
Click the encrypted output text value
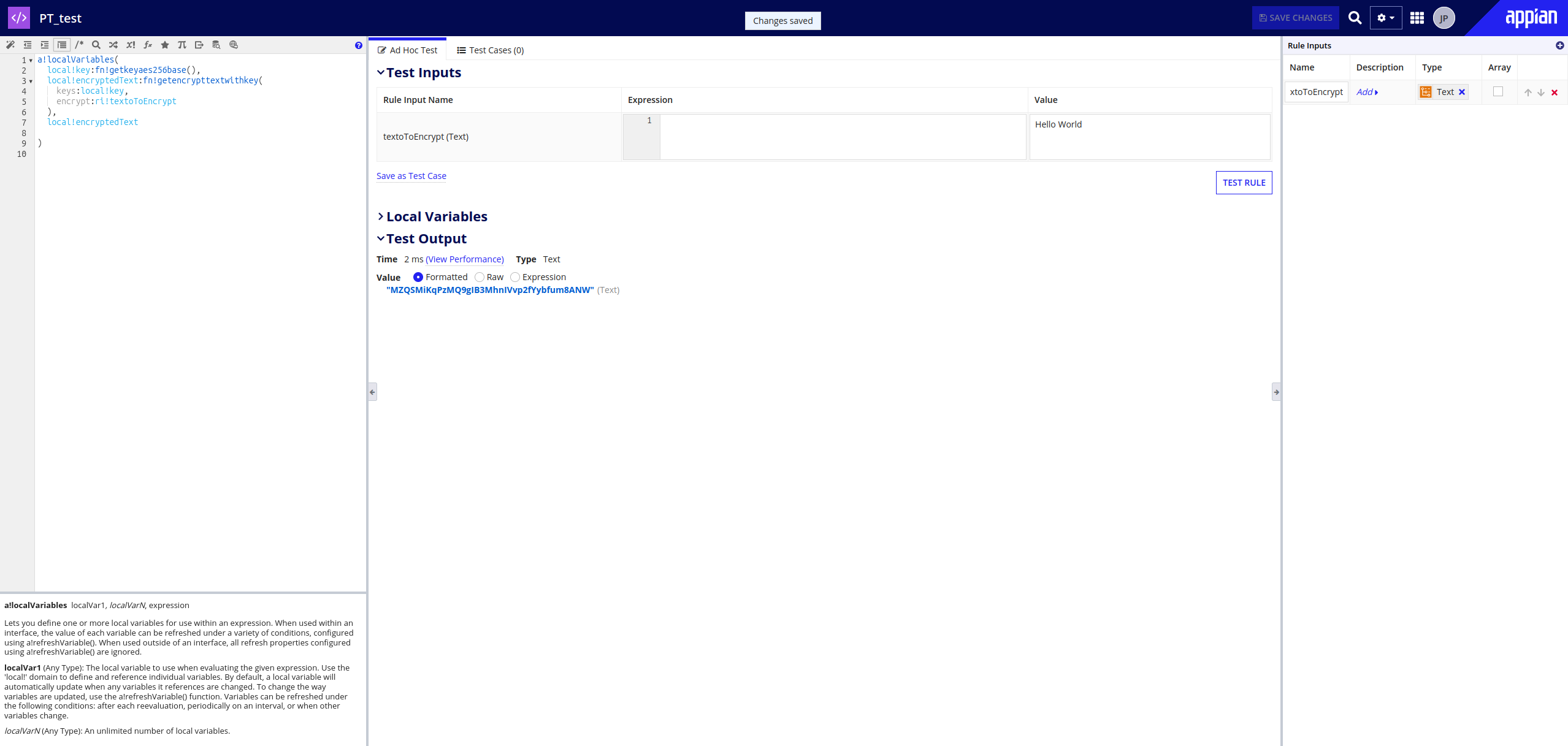(x=490, y=290)
